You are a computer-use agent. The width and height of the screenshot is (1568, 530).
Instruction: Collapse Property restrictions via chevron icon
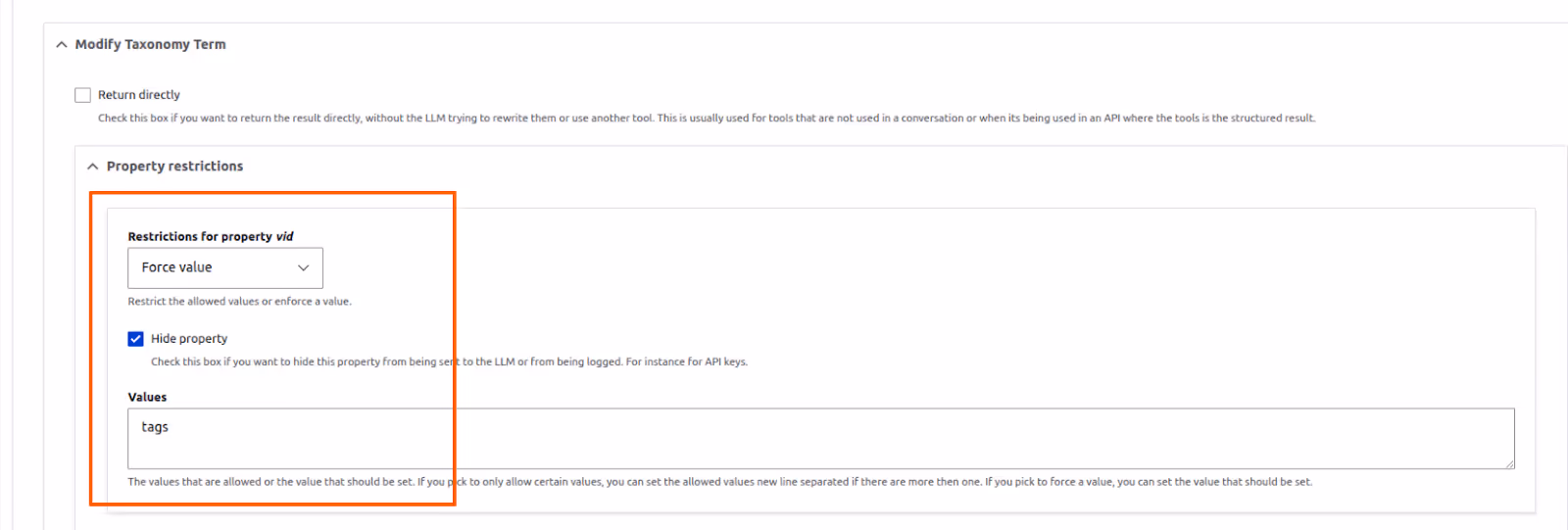pos(93,167)
